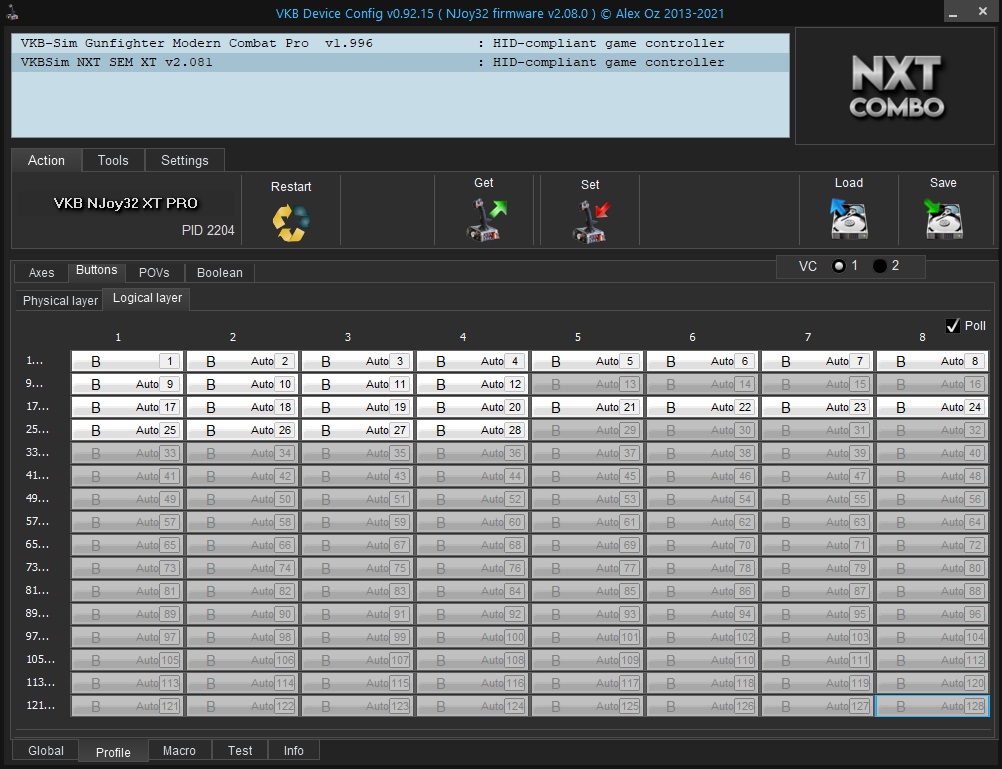This screenshot has height=769, width=1002.
Task: Switch to the Buttons tab
Action: click(96, 270)
